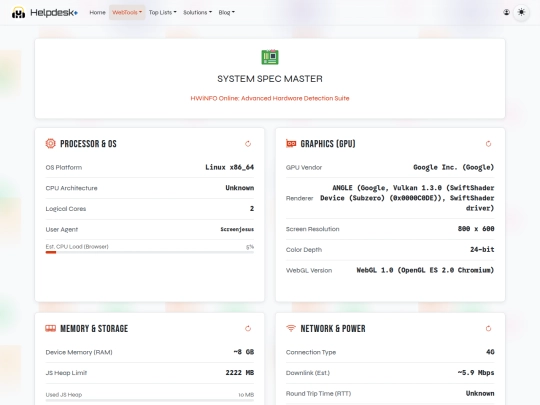Select the 4G connection type value
540x405 pixels.
(x=490, y=352)
